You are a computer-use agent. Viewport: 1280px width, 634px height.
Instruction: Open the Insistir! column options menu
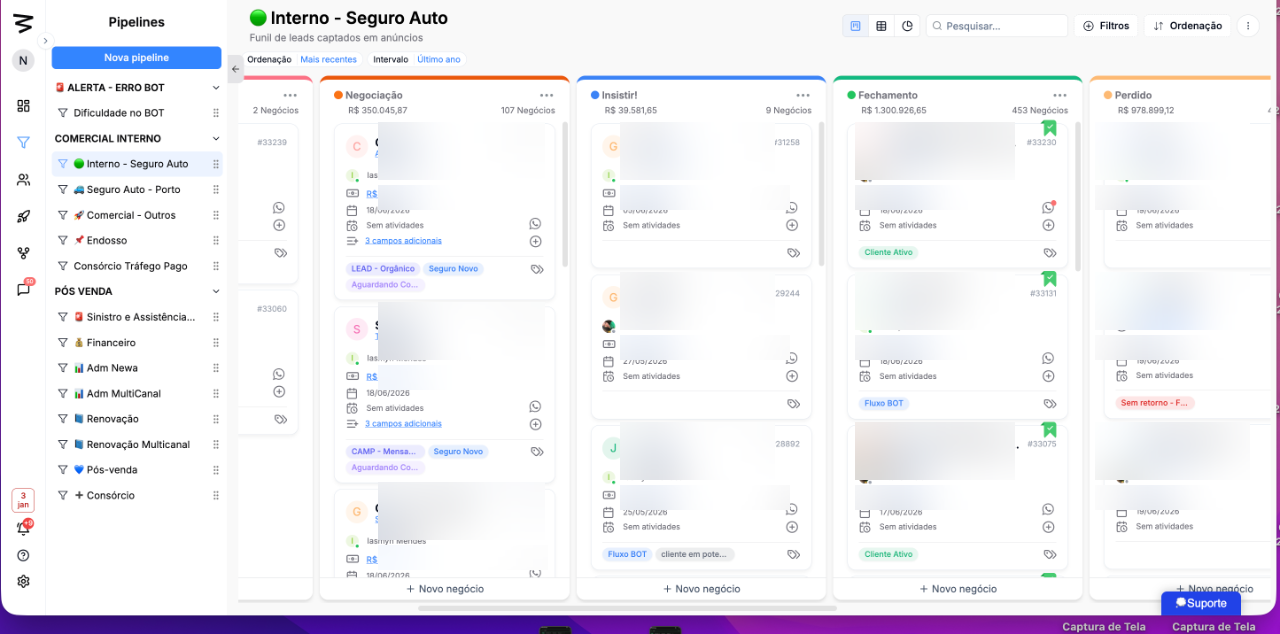(x=803, y=95)
